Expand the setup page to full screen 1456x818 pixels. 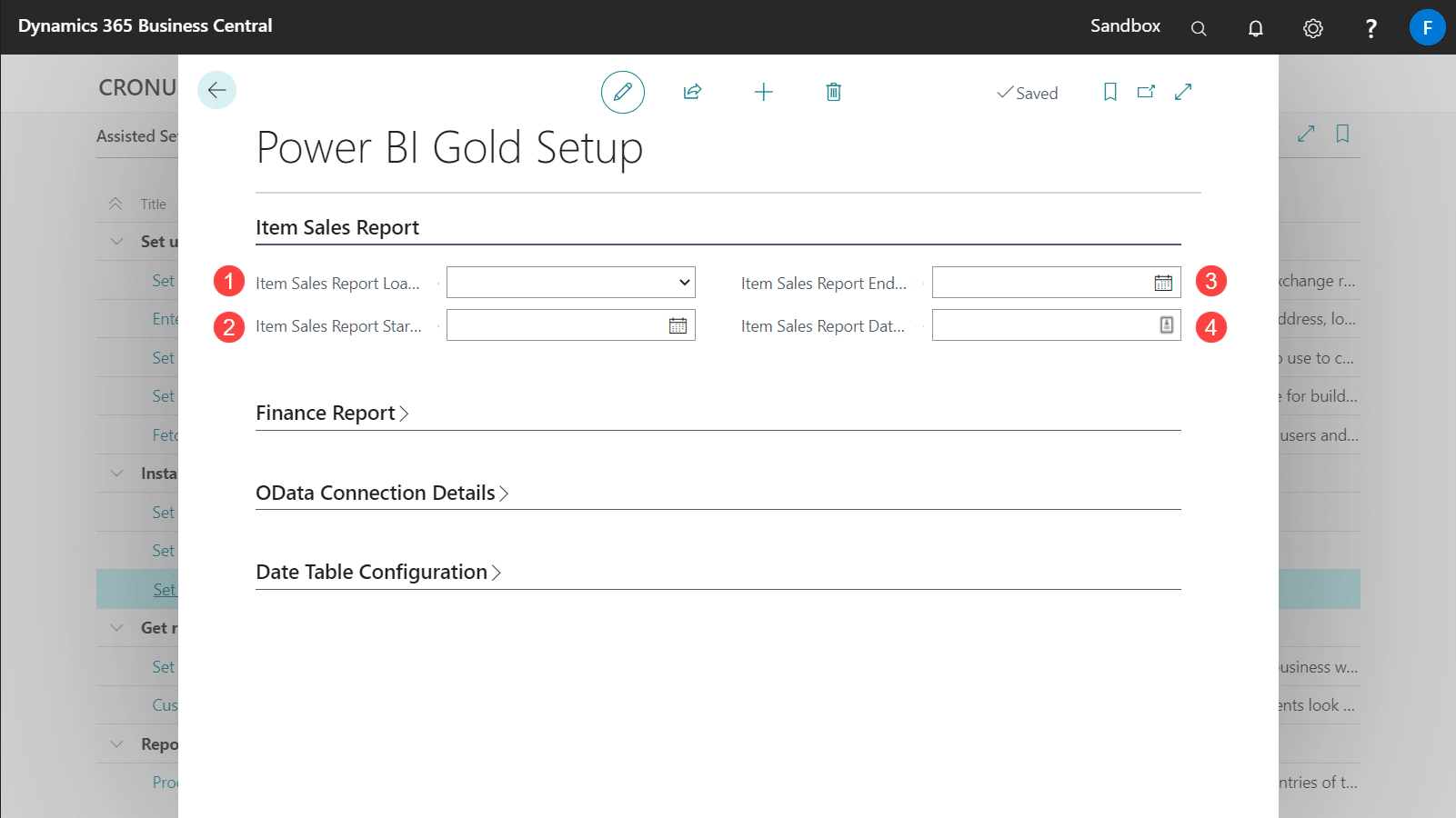point(1183,92)
